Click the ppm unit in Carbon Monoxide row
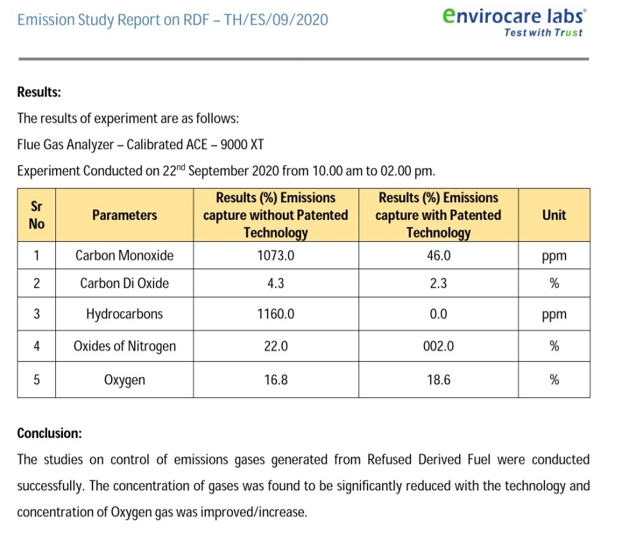Image resolution: width=632 pixels, height=553 pixels. (554, 256)
